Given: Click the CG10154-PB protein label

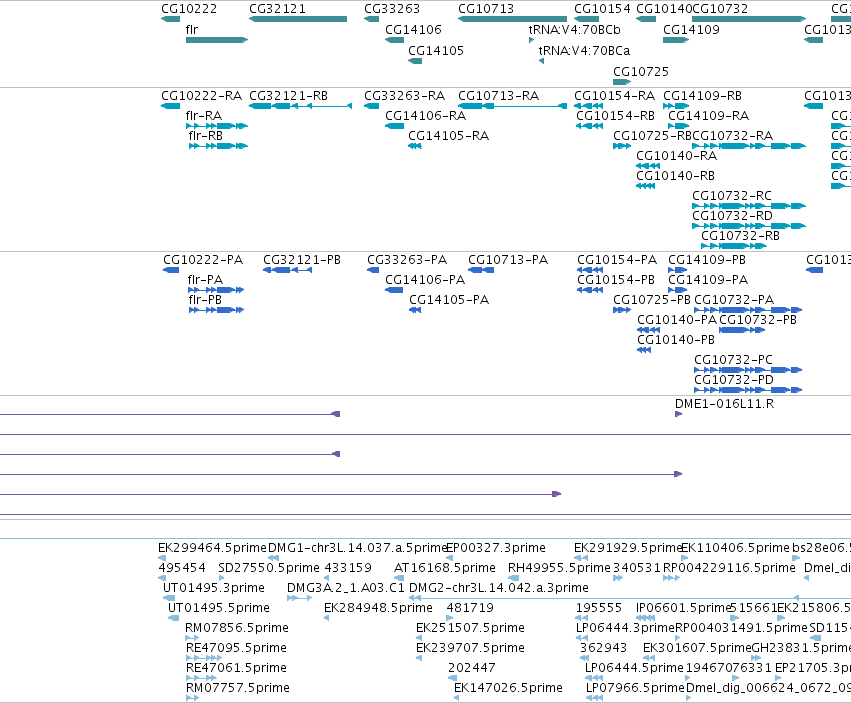Looking at the screenshot, I should tap(616, 280).
